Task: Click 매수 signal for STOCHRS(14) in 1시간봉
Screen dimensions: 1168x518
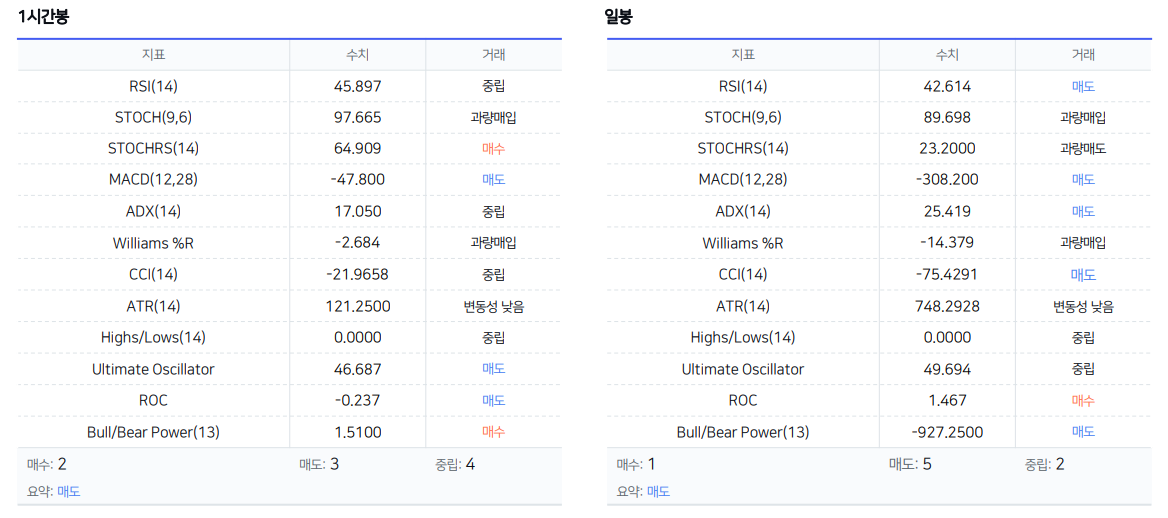Action: coord(493,149)
